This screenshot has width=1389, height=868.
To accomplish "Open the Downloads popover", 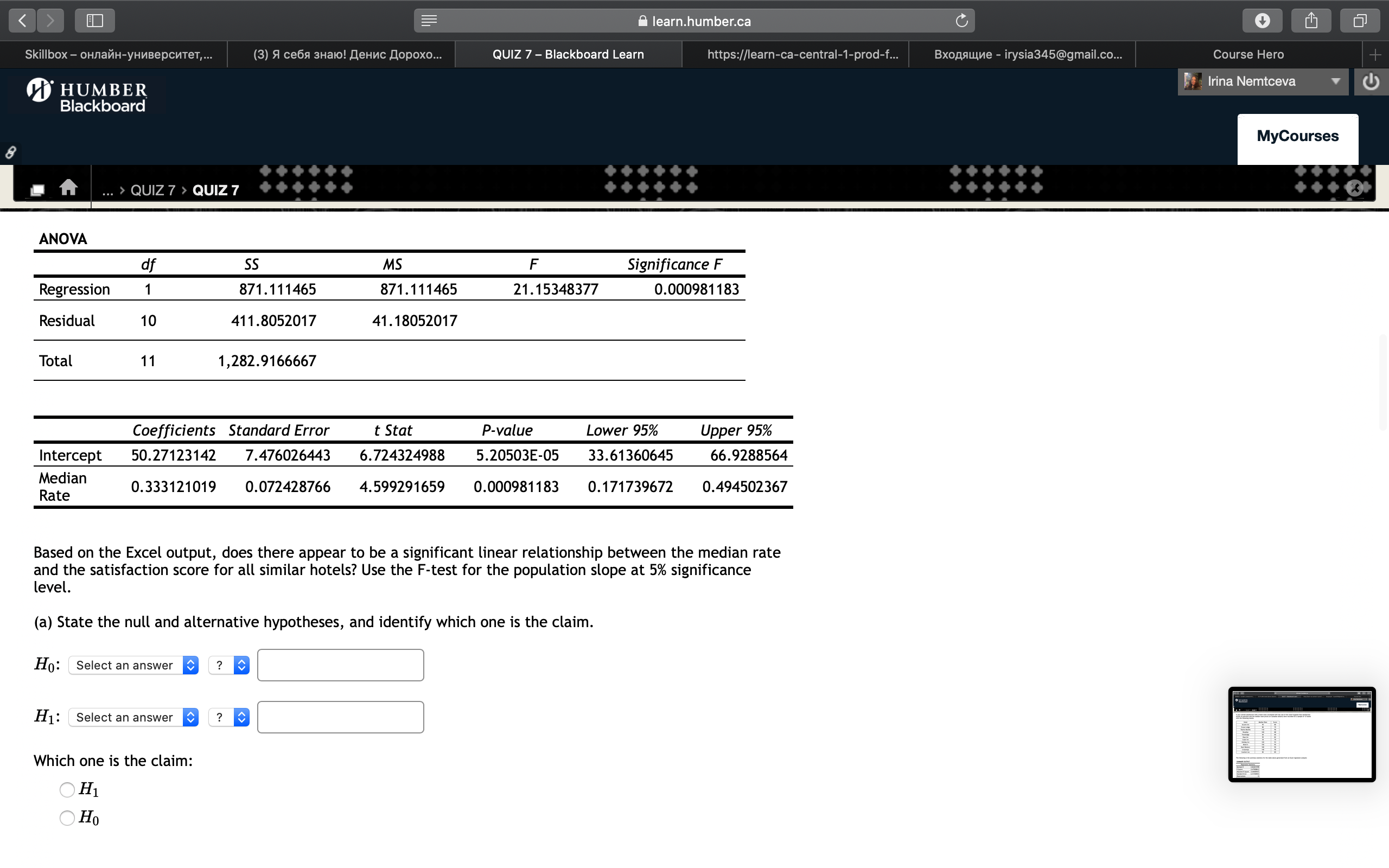I will coord(1263,20).
